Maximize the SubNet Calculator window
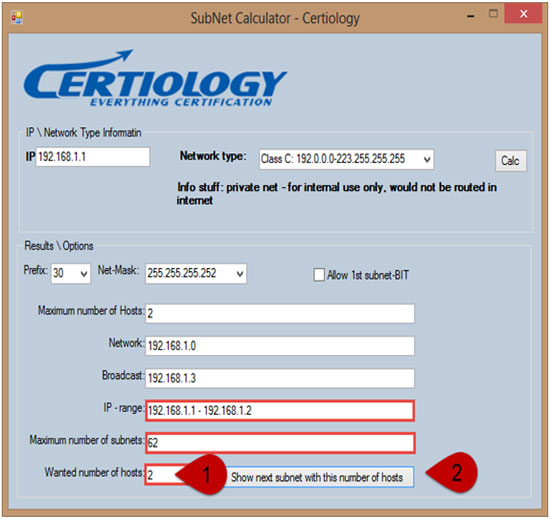This screenshot has height=519, width=550. pyautogui.click(x=493, y=14)
